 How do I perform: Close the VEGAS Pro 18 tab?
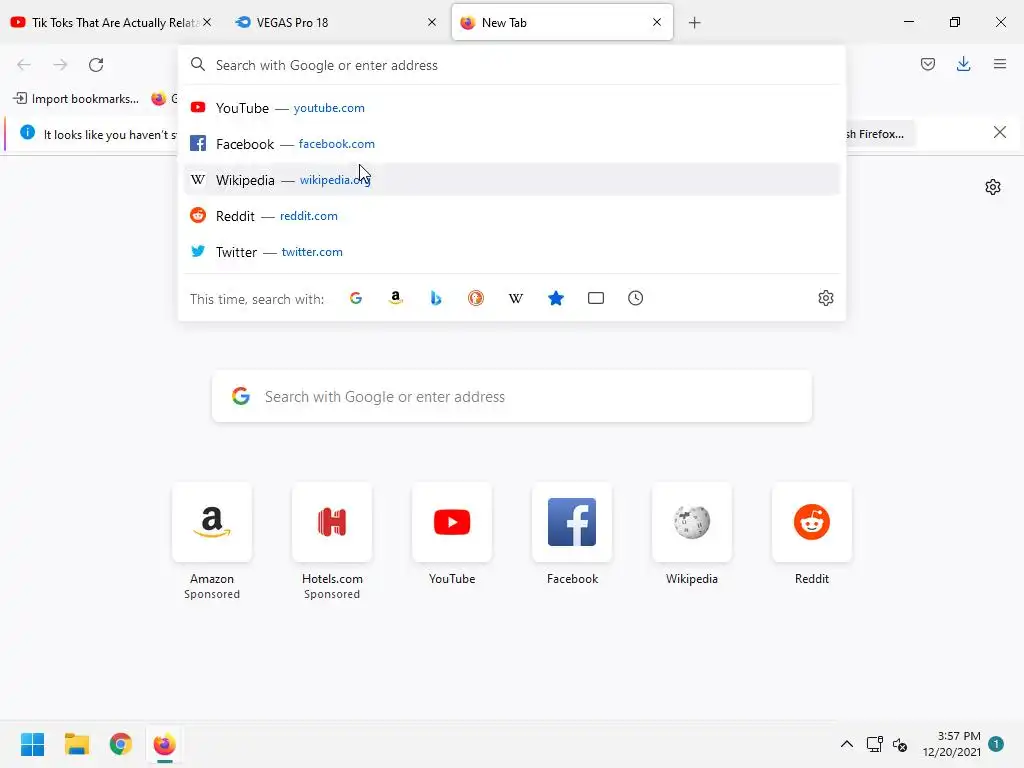click(x=432, y=22)
